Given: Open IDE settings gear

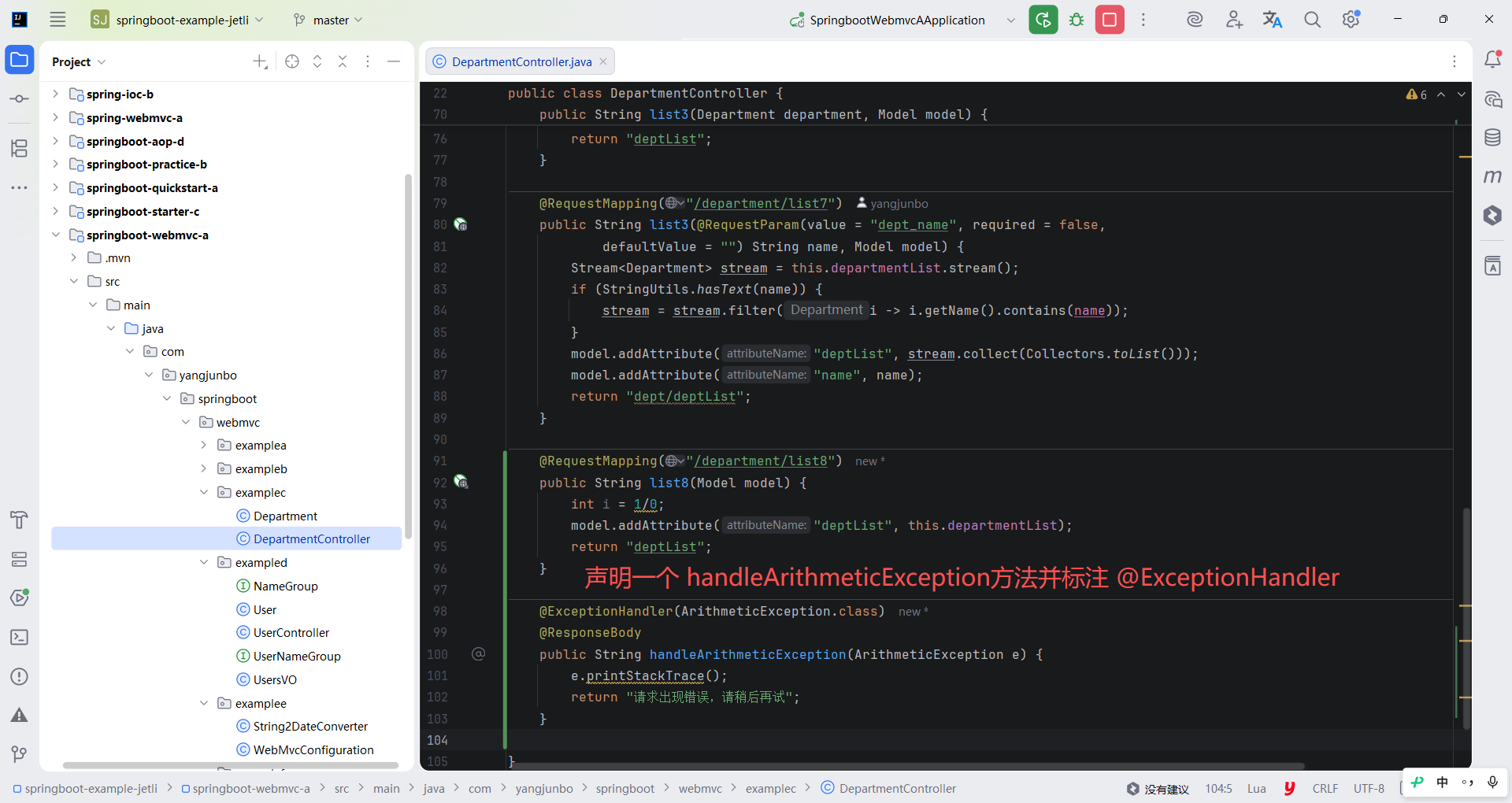Looking at the screenshot, I should pyautogui.click(x=1351, y=20).
